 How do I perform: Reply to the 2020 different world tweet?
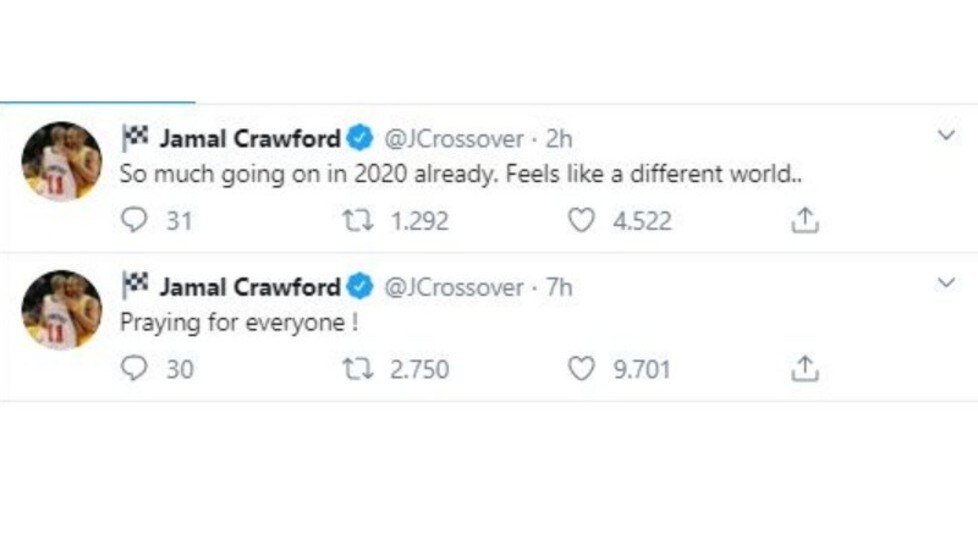[x=133, y=220]
